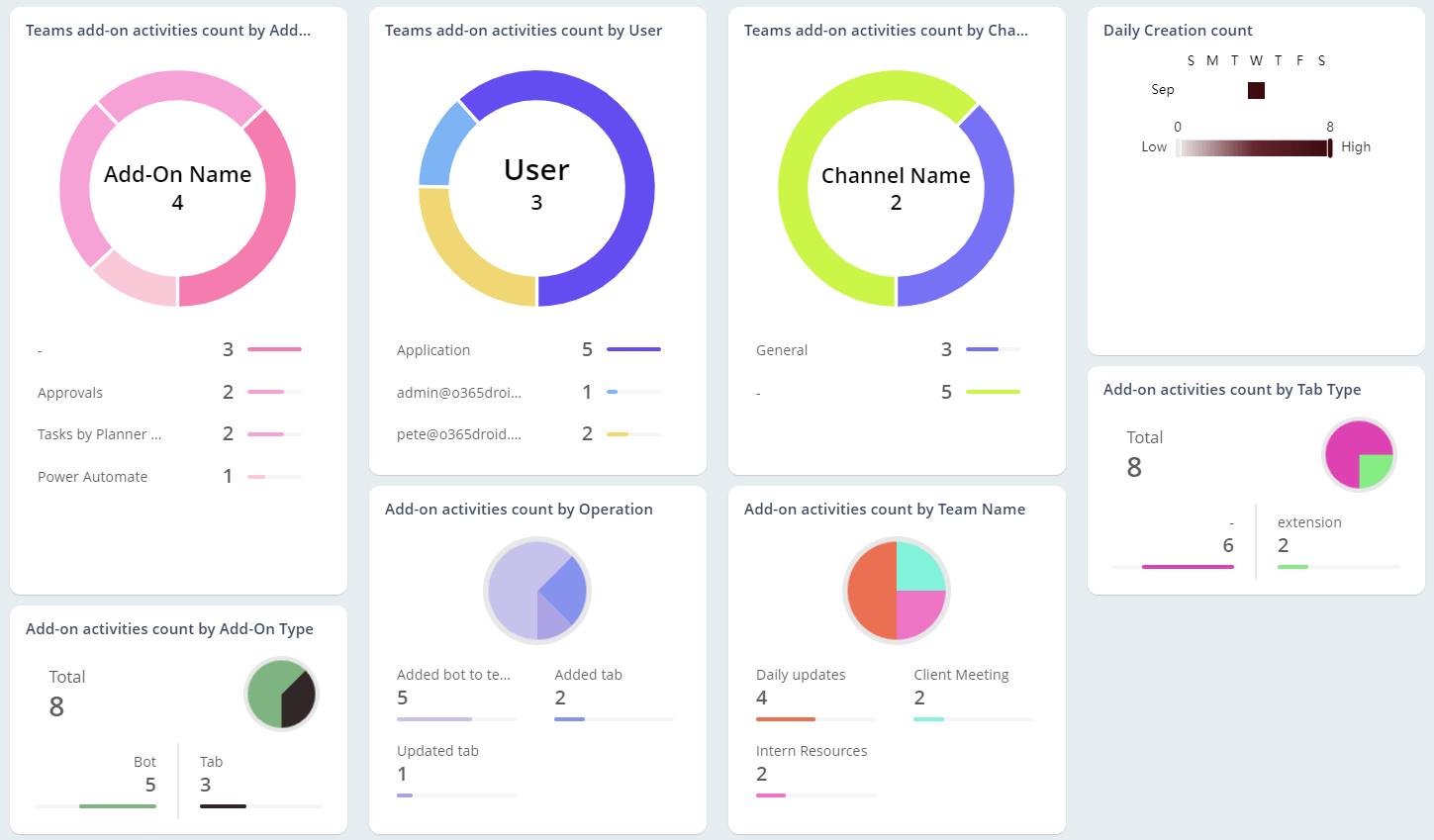Screen dimensions: 1434x840
Task: Select the Power Automate legend entry
Action: pos(92,476)
